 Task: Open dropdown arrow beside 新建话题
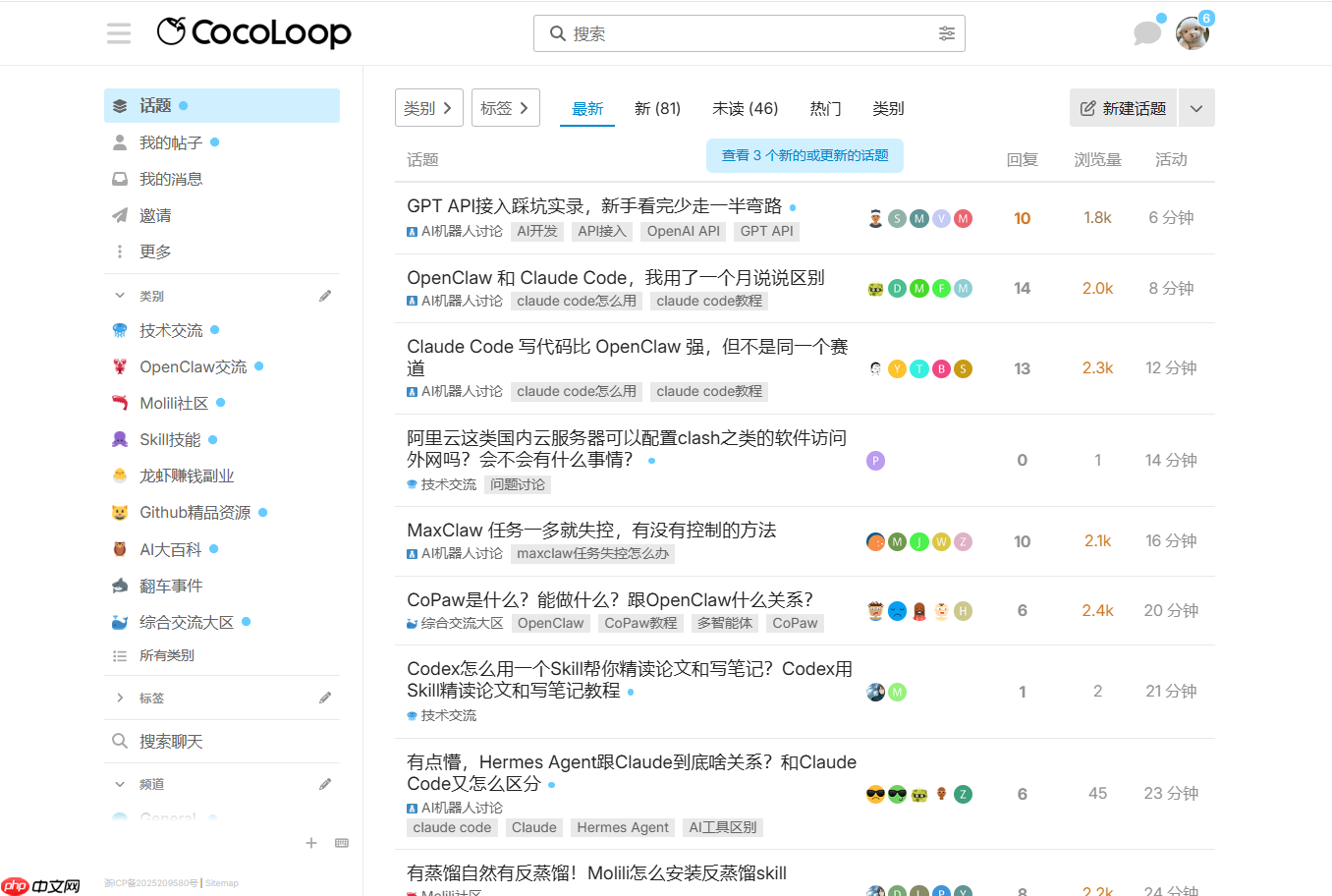[x=1196, y=108]
